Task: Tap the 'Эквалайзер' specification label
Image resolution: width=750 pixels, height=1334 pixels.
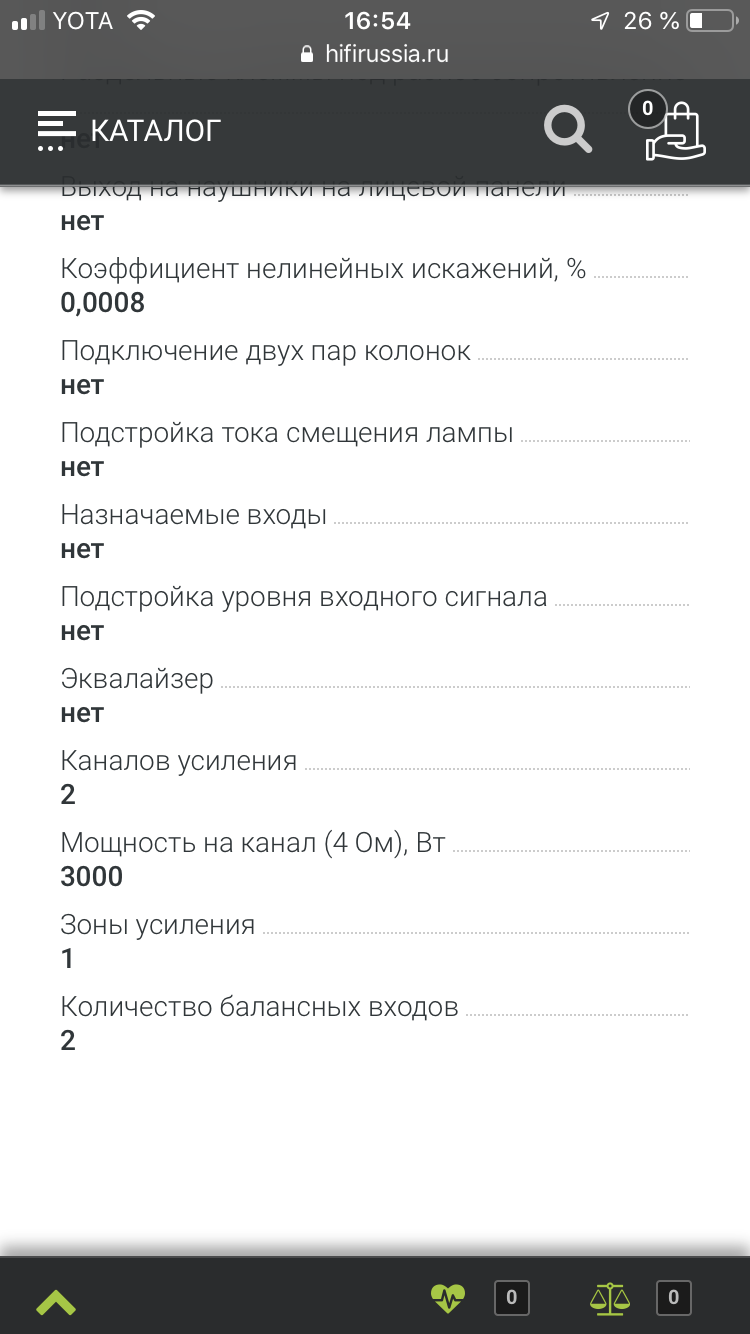Action: click(137, 679)
